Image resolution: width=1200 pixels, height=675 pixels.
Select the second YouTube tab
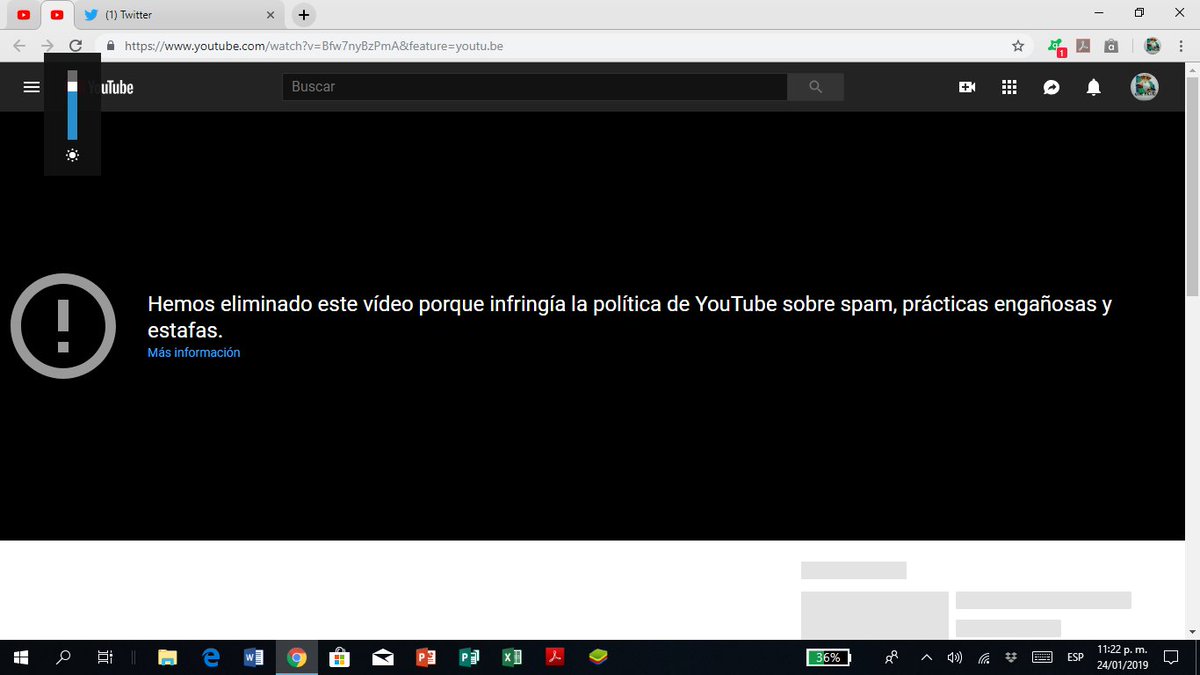[x=57, y=15]
